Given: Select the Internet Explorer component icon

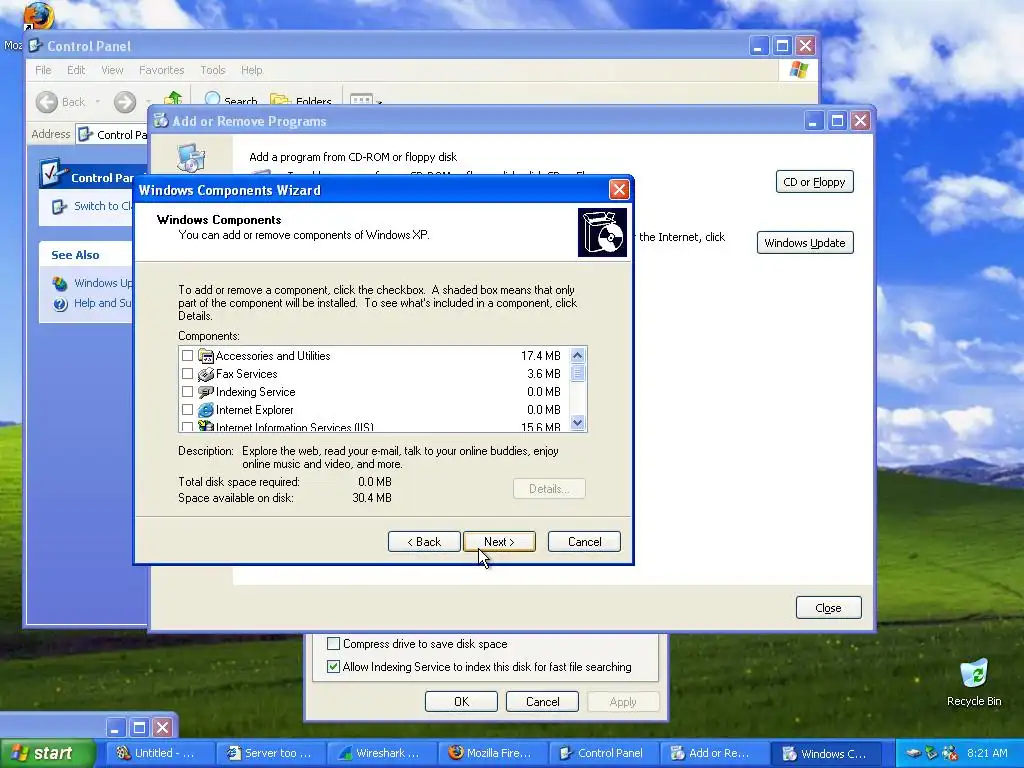Looking at the screenshot, I should coord(206,409).
